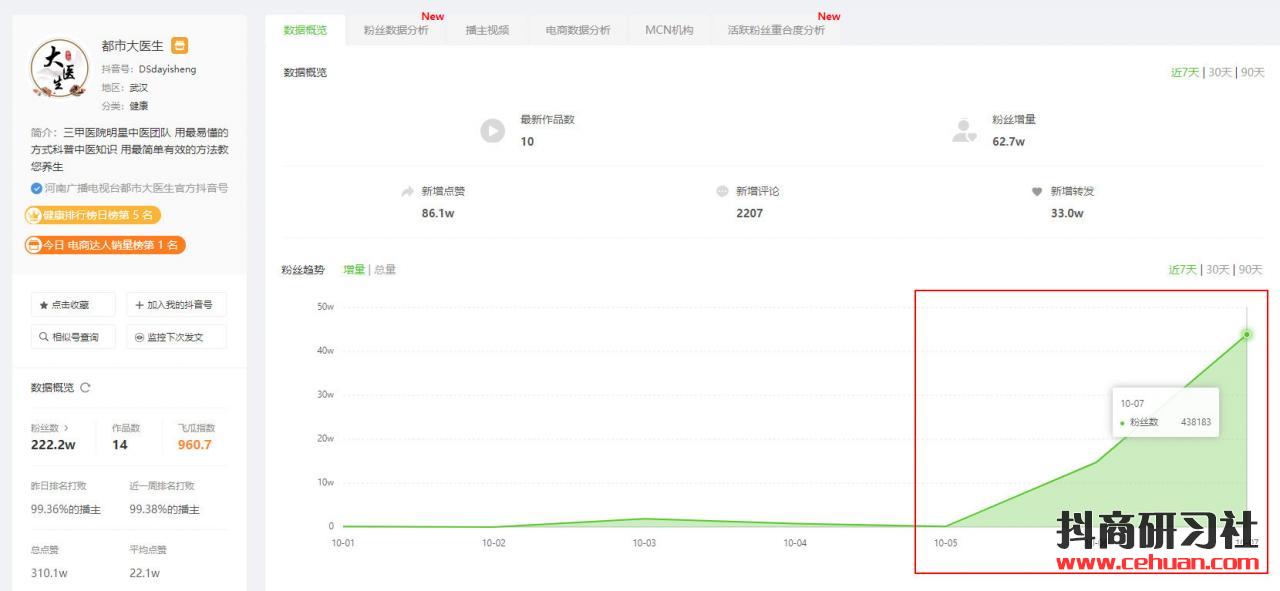Click the refresh icon next to 数据概览
The image size is (1280, 591).
coord(85,388)
